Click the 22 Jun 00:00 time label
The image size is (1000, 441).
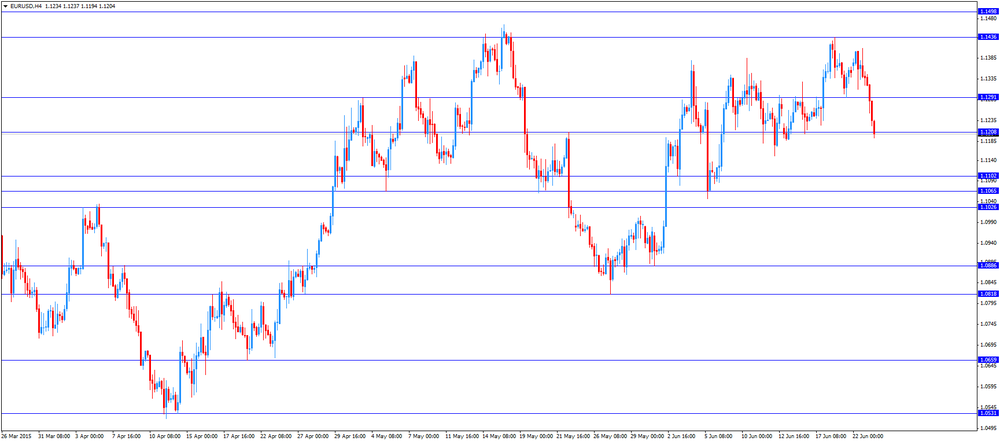[869, 437]
